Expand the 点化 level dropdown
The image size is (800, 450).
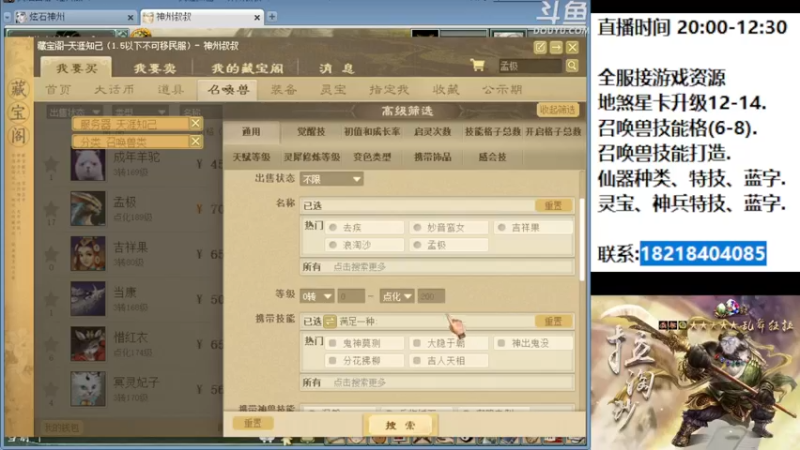pyautogui.click(x=397, y=296)
